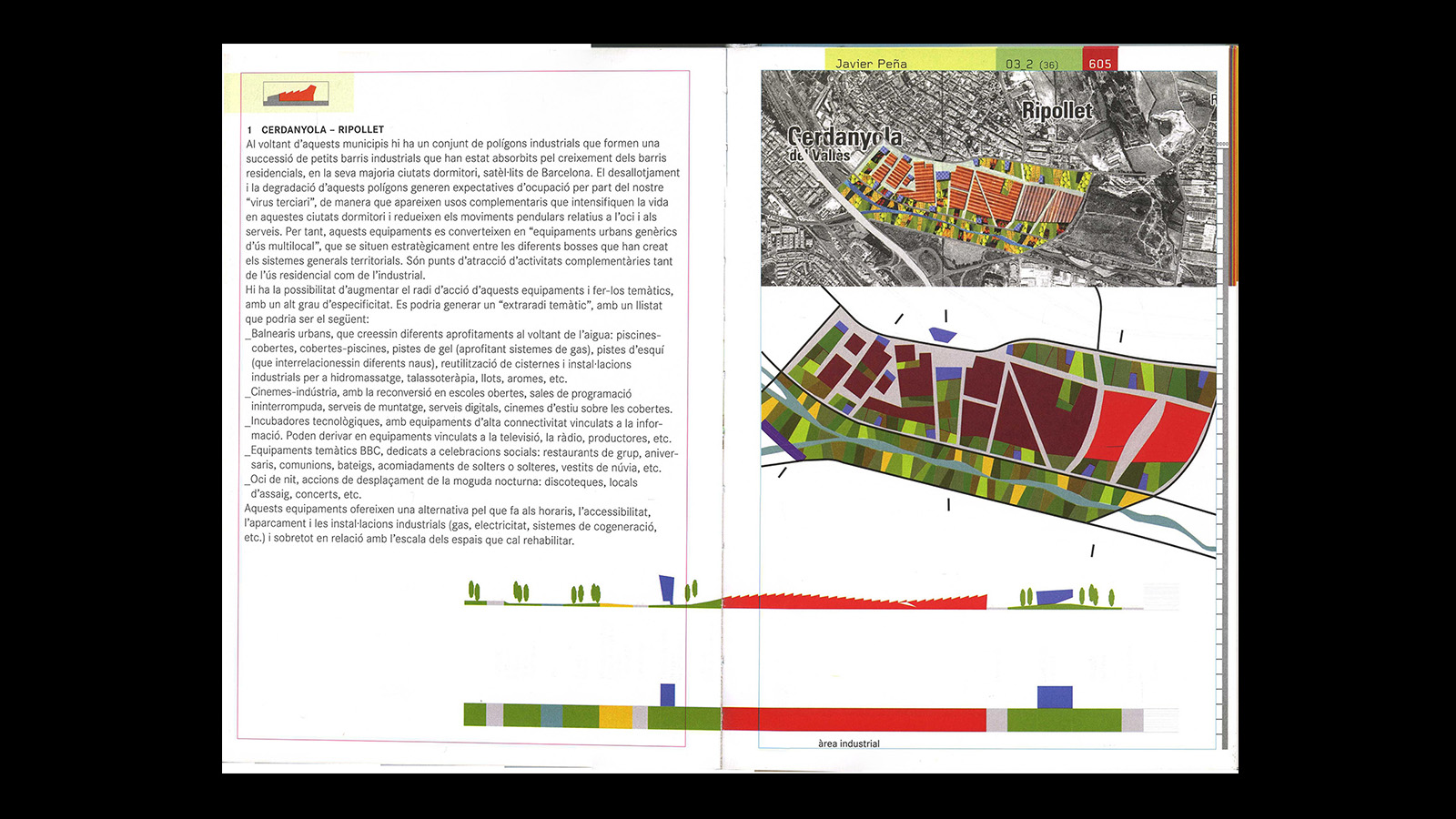
Task: Click the blue building at the right of the section drawing
Action: tap(1055, 597)
